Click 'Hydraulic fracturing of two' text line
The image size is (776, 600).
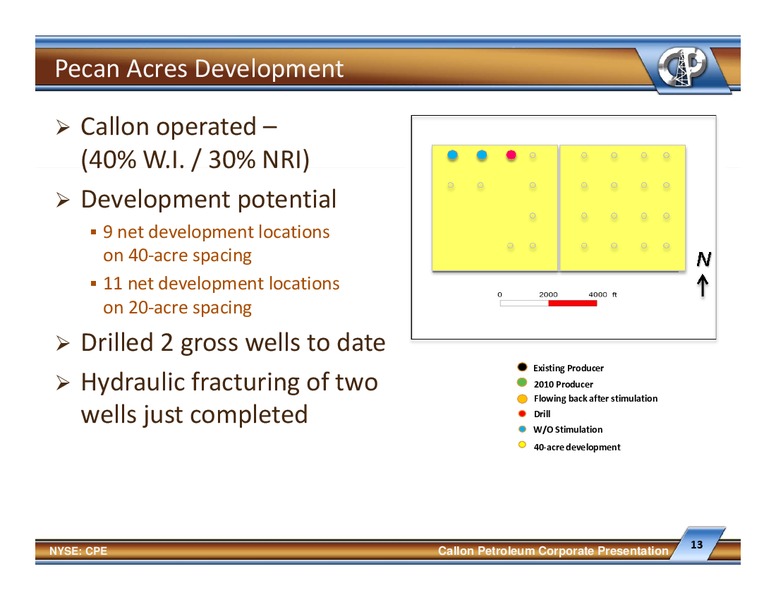(229, 382)
